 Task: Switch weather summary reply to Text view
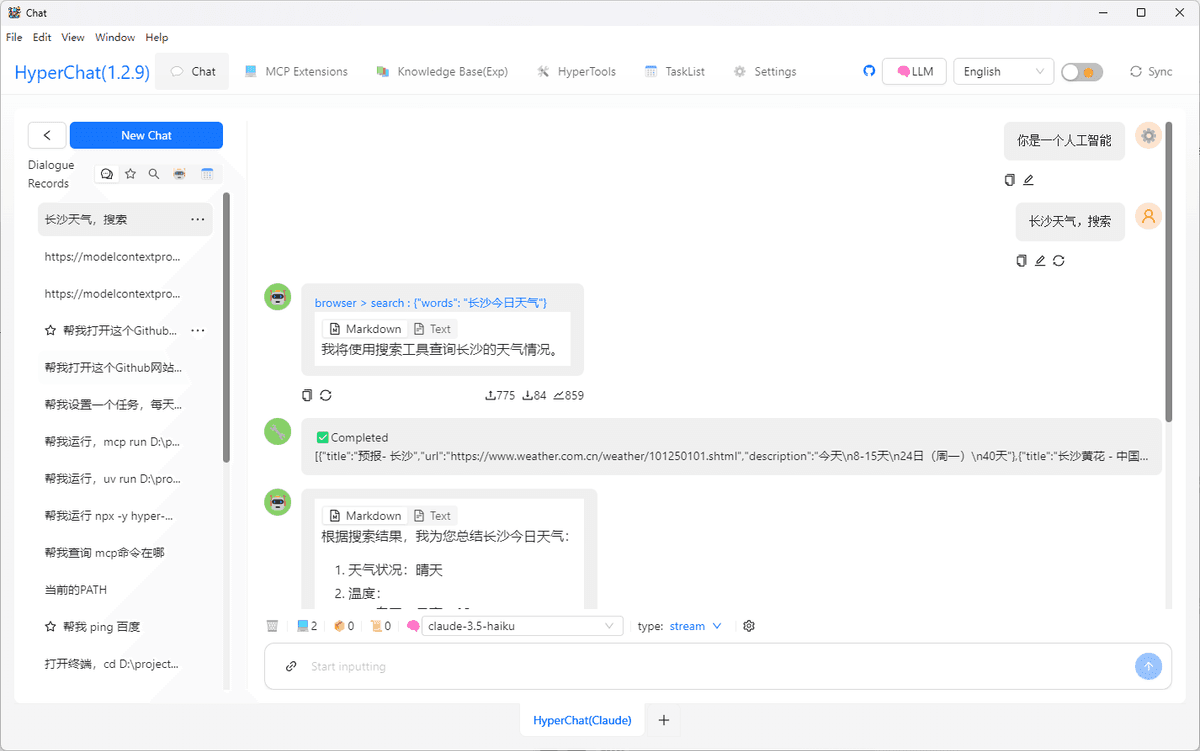click(432, 515)
